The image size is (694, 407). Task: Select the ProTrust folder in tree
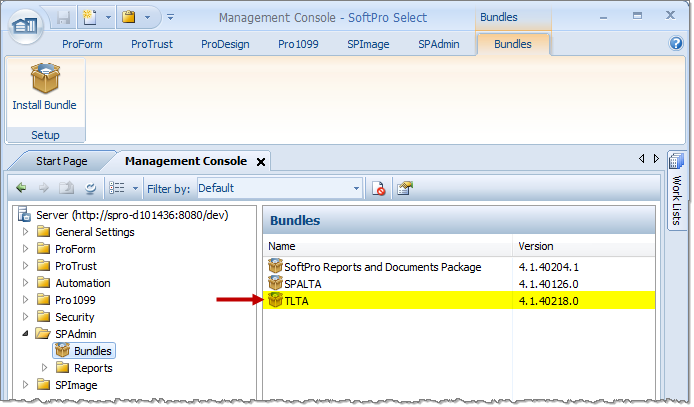(x=76, y=266)
